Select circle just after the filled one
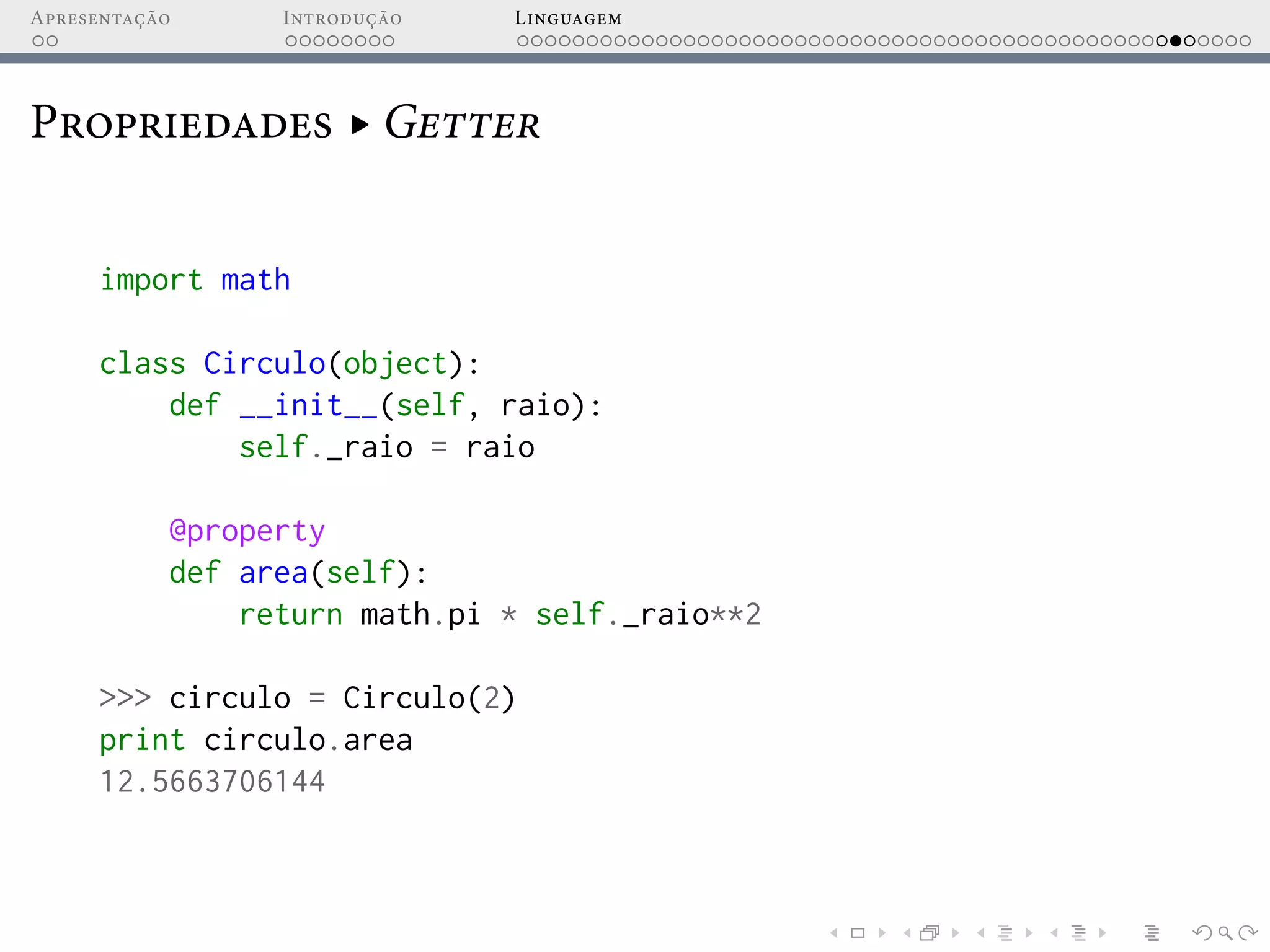The image size is (1270, 952). 1189,42
